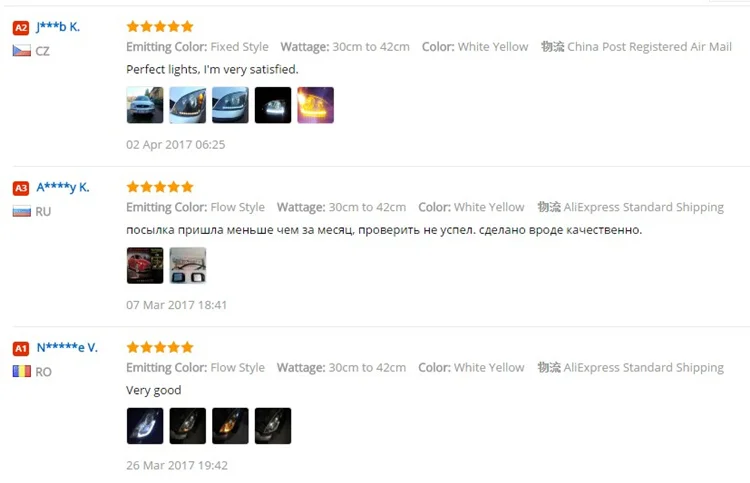Open reviewer profile A****y K.
The image size is (750, 483).
[63, 187]
